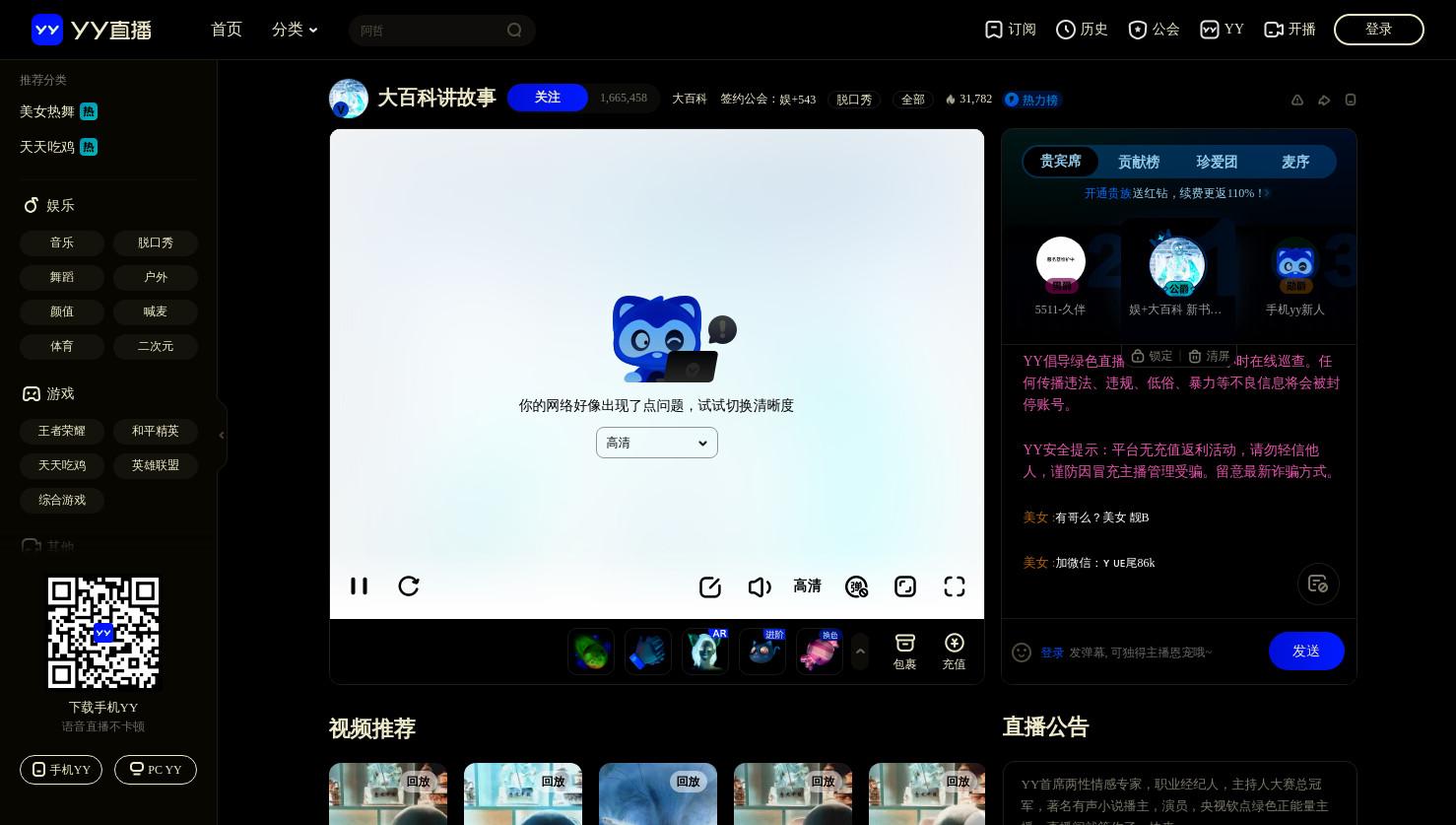Select 户外 category

tap(156, 277)
